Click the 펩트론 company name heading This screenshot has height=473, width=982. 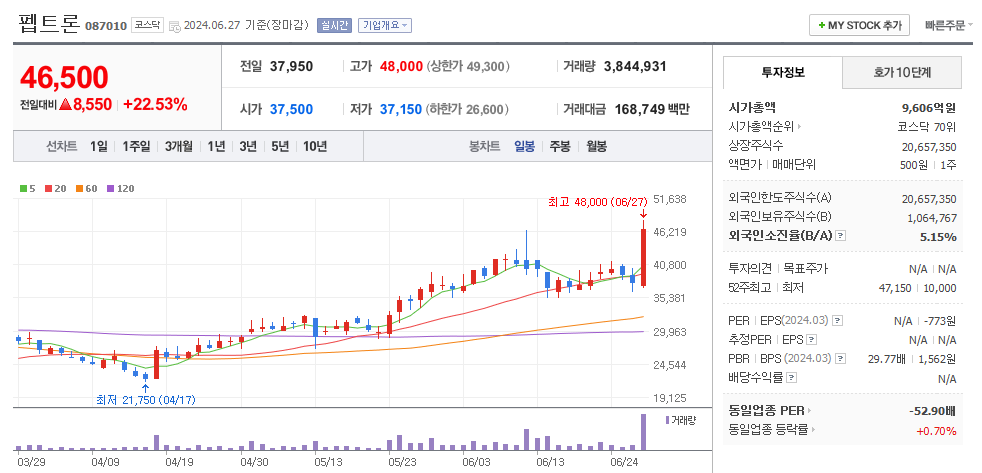pos(49,24)
